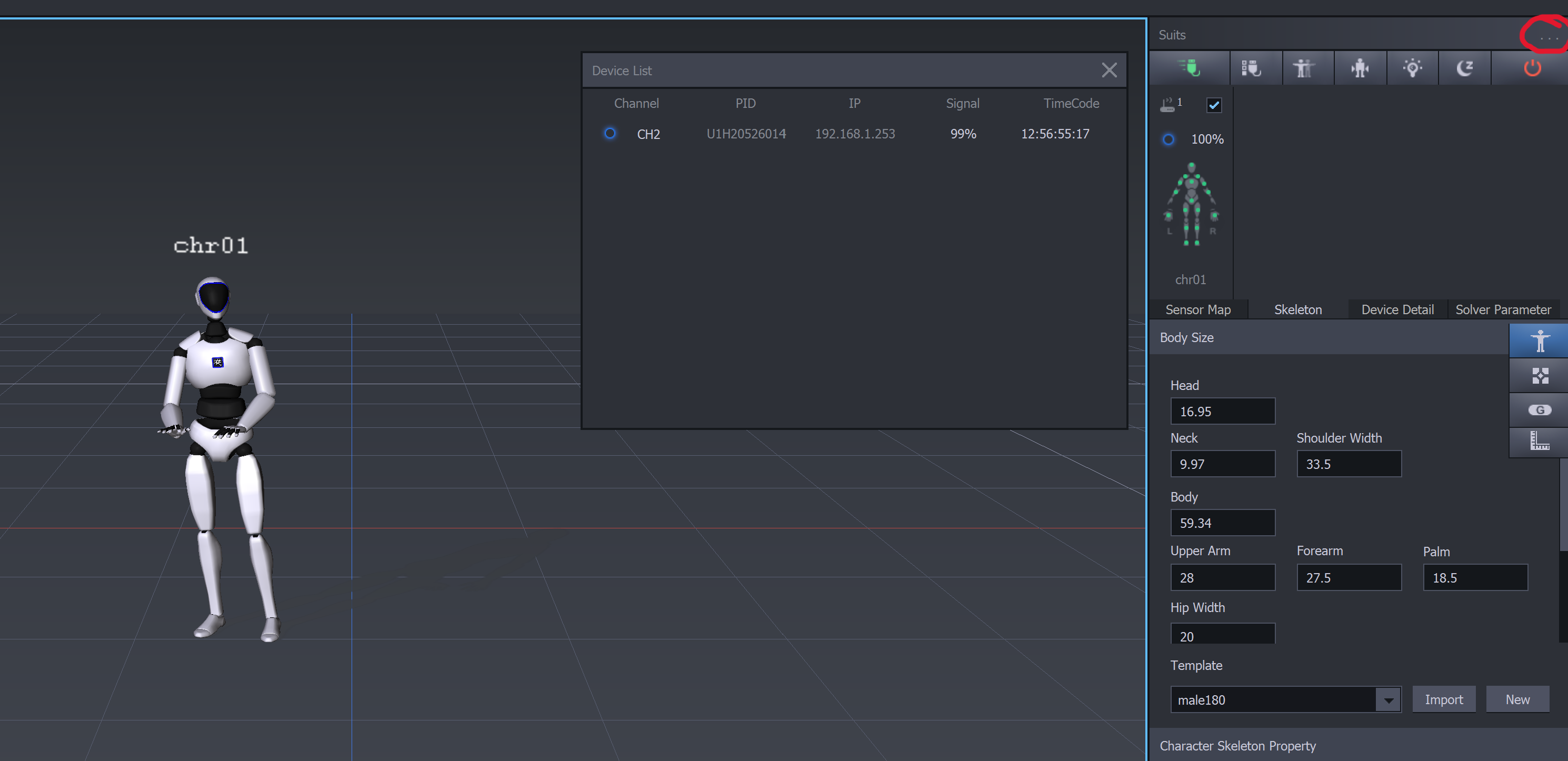Open the three-dots menu in Suits header

pos(1549,38)
